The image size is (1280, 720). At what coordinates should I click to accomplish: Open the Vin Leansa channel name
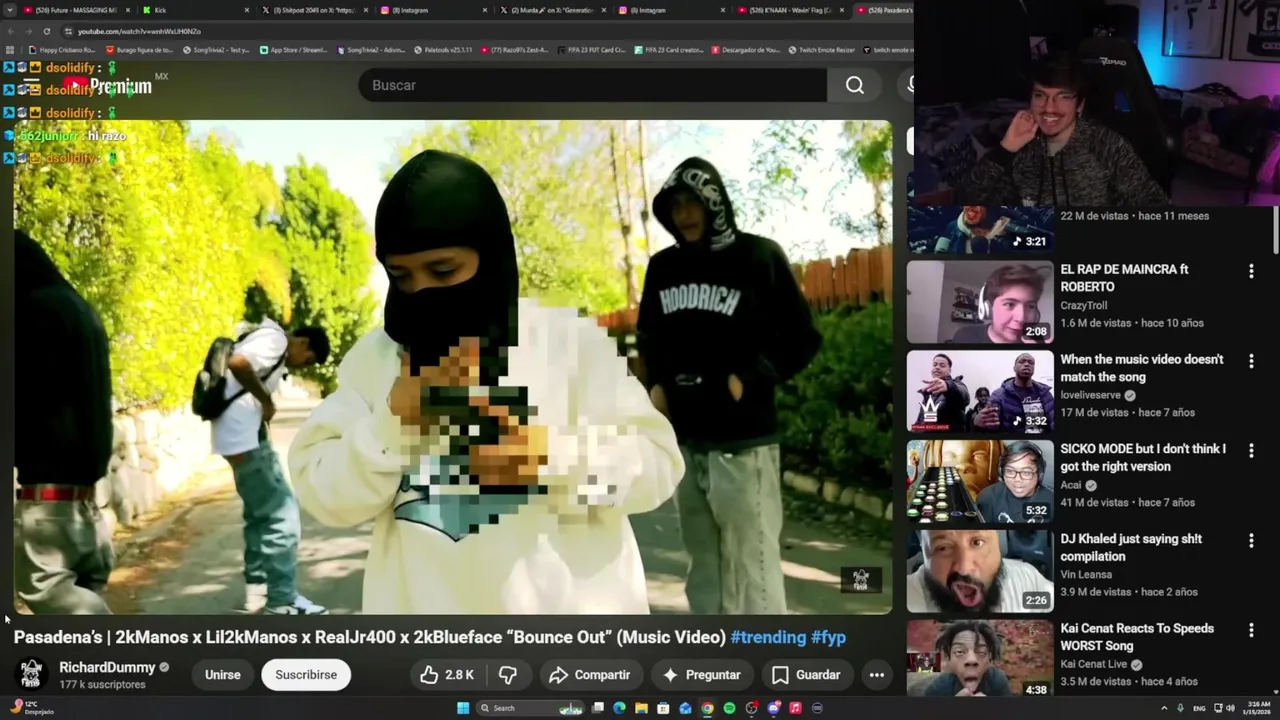coord(1086,574)
